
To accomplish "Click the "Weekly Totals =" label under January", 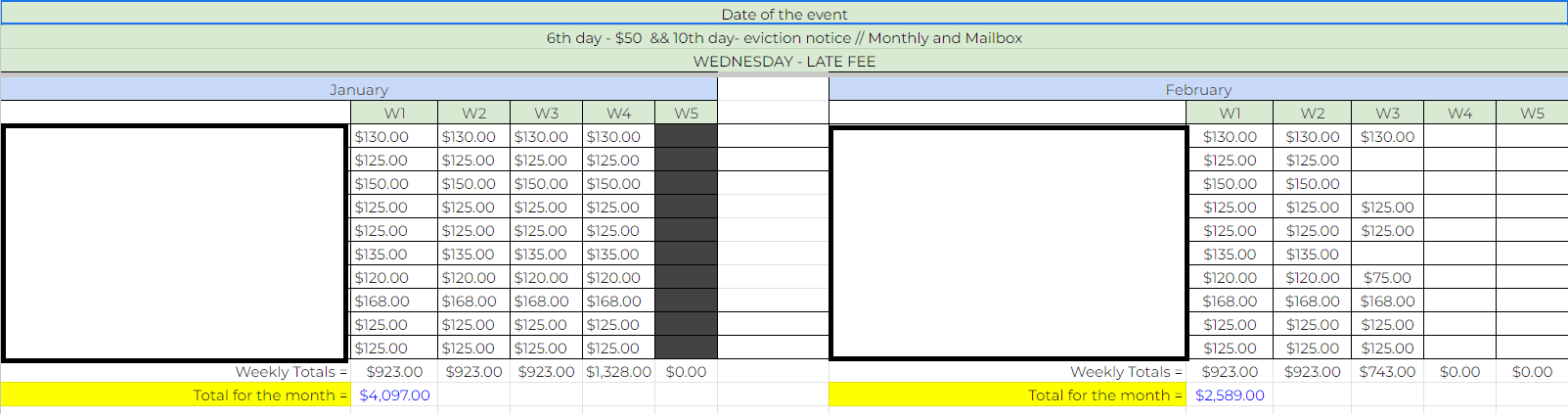I will click(x=291, y=371).
